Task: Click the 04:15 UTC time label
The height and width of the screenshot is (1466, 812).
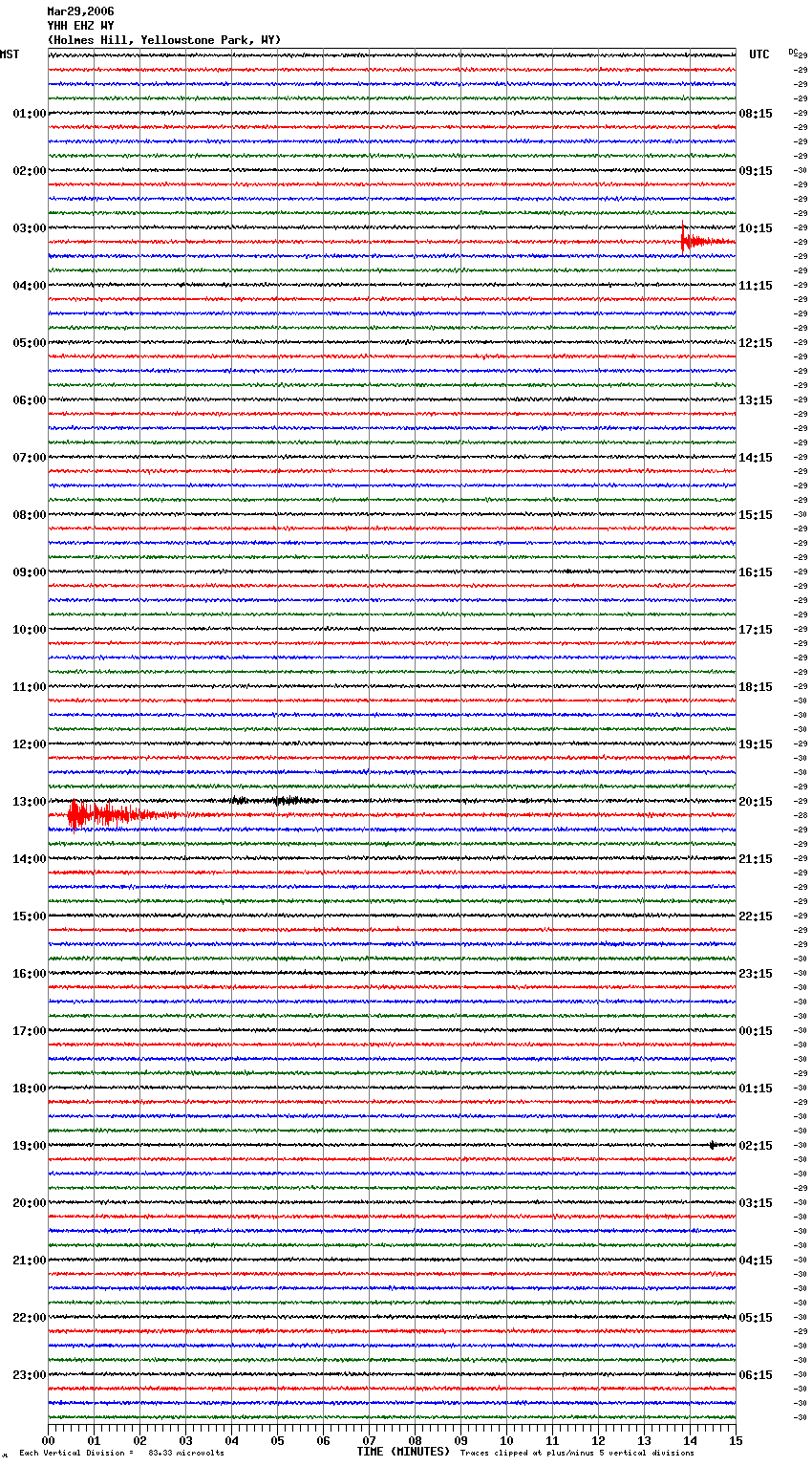Action: [756, 1261]
